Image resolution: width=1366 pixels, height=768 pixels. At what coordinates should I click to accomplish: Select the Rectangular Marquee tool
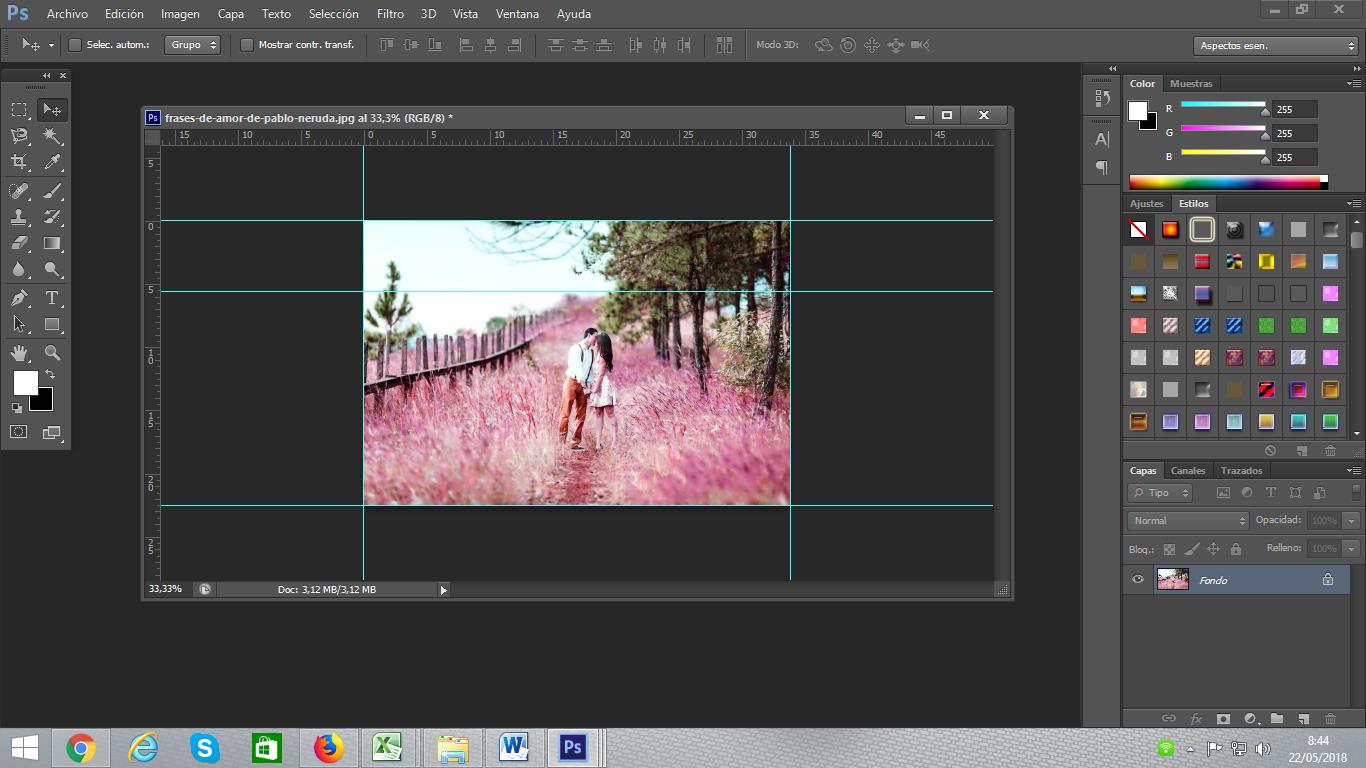[19, 109]
